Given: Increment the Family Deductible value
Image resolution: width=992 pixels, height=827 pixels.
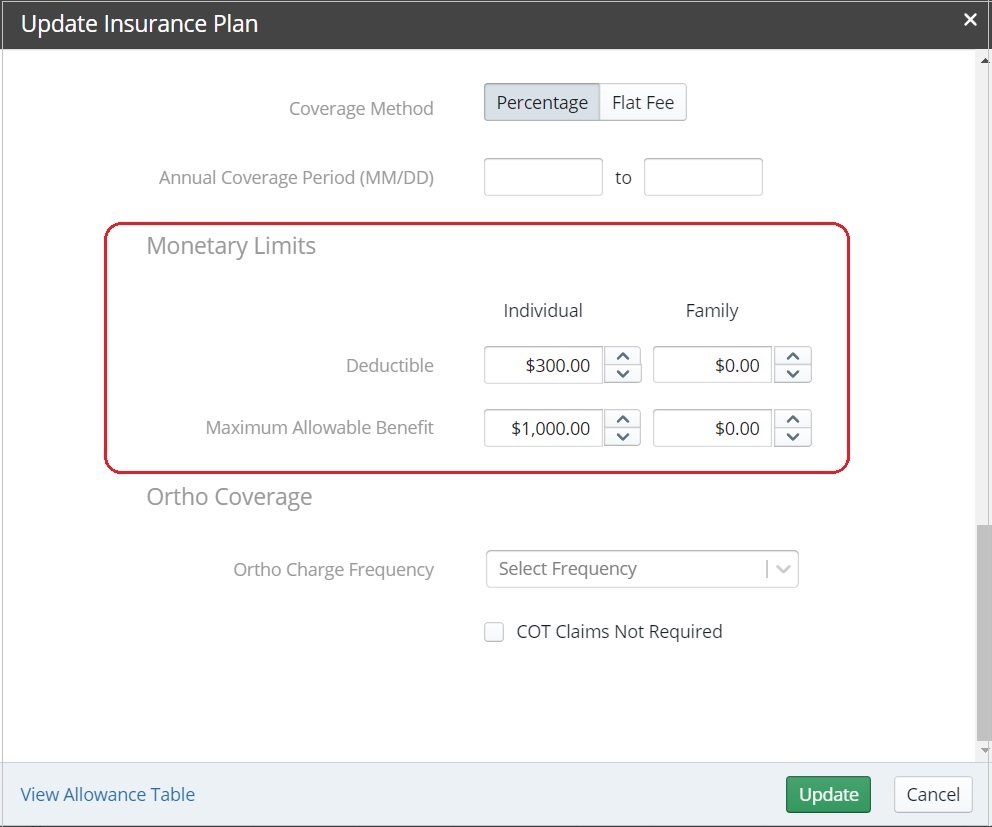Looking at the screenshot, I should pyautogui.click(x=792, y=358).
